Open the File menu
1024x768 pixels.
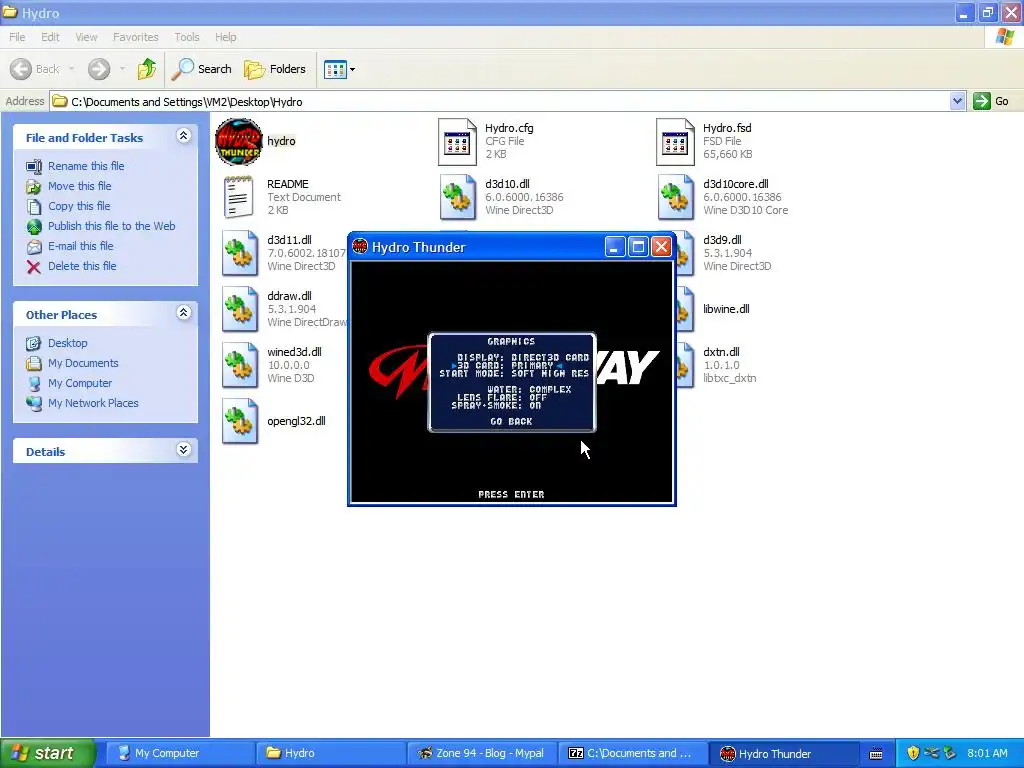[x=17, y=37]
